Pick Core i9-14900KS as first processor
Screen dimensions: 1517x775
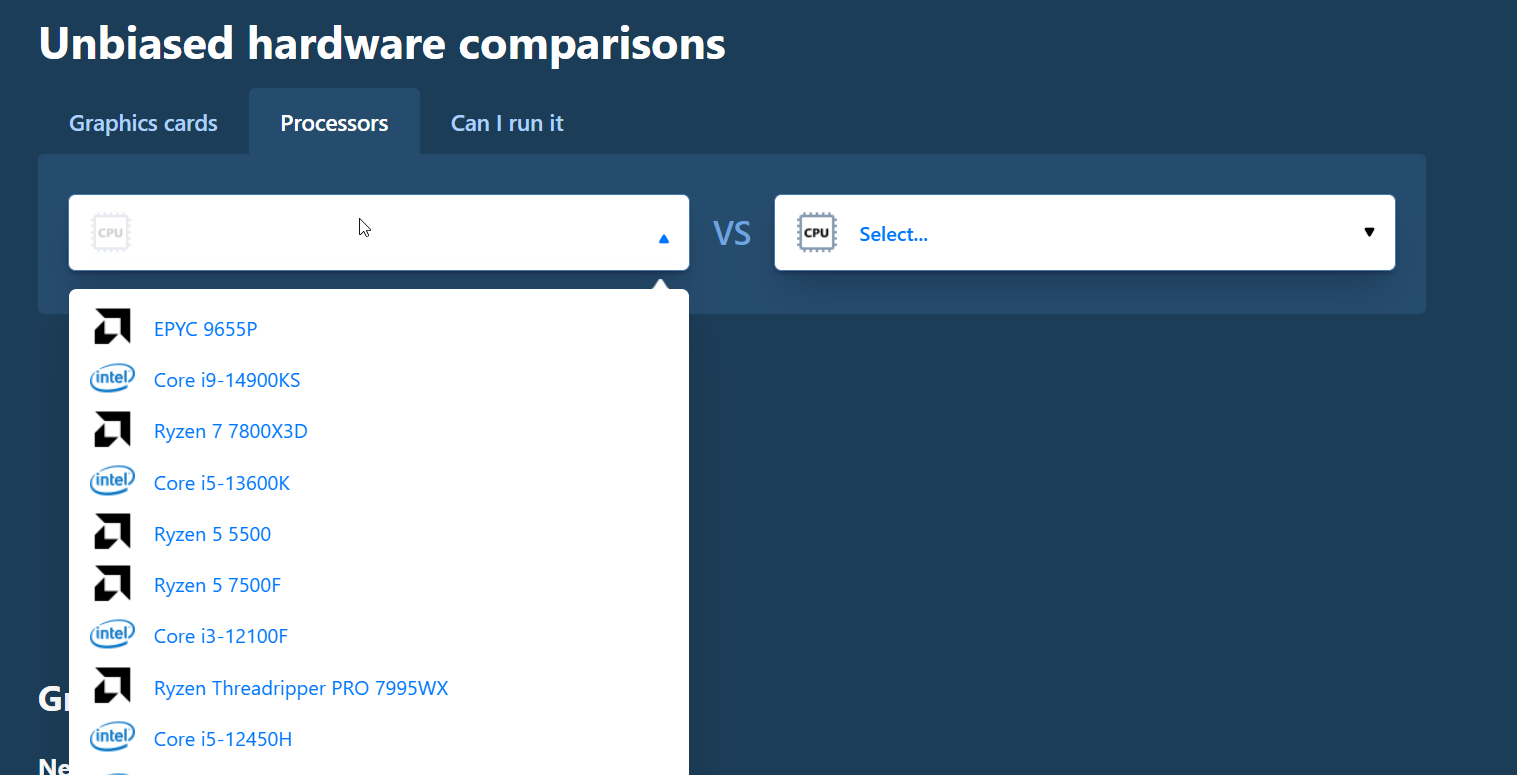point(227,380)
